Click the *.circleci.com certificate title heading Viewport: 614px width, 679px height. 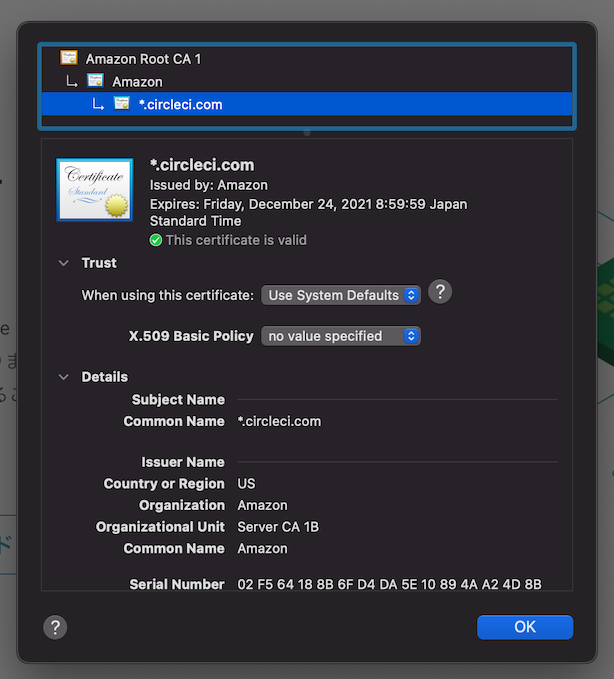pyautogui.click(x=202, y=165)
